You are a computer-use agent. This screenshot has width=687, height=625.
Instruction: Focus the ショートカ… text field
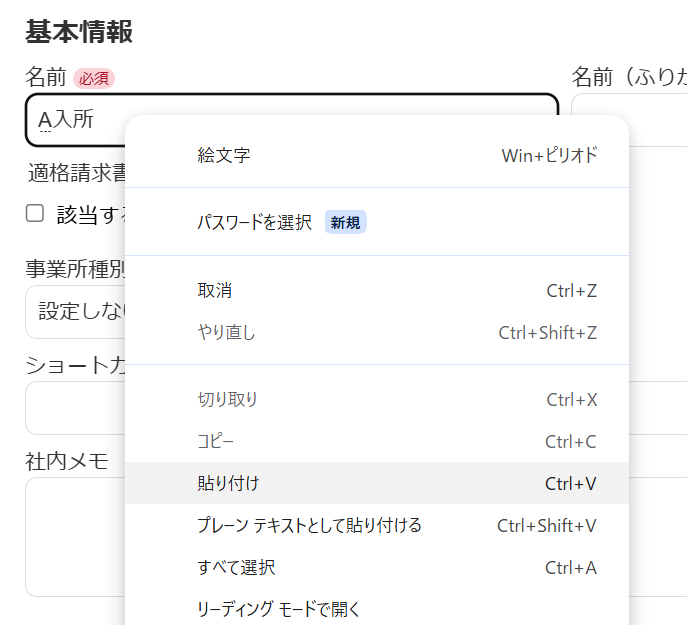pos(75,408)
